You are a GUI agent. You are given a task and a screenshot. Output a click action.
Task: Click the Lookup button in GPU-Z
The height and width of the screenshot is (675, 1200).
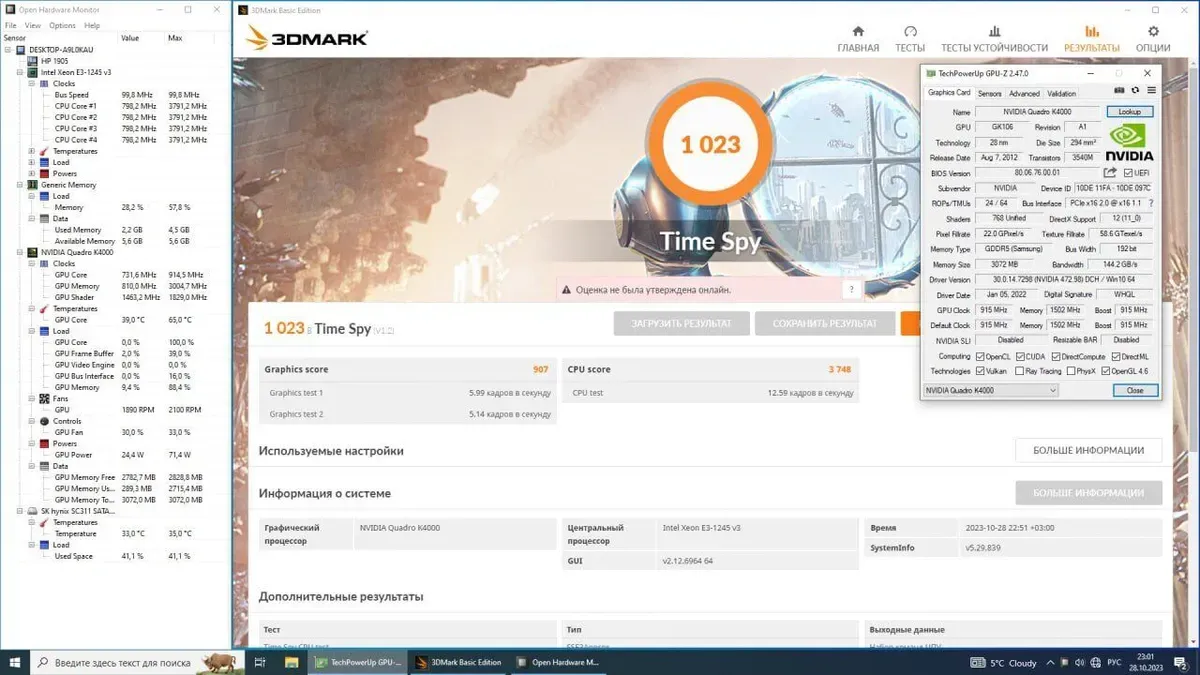[1129, 112]
